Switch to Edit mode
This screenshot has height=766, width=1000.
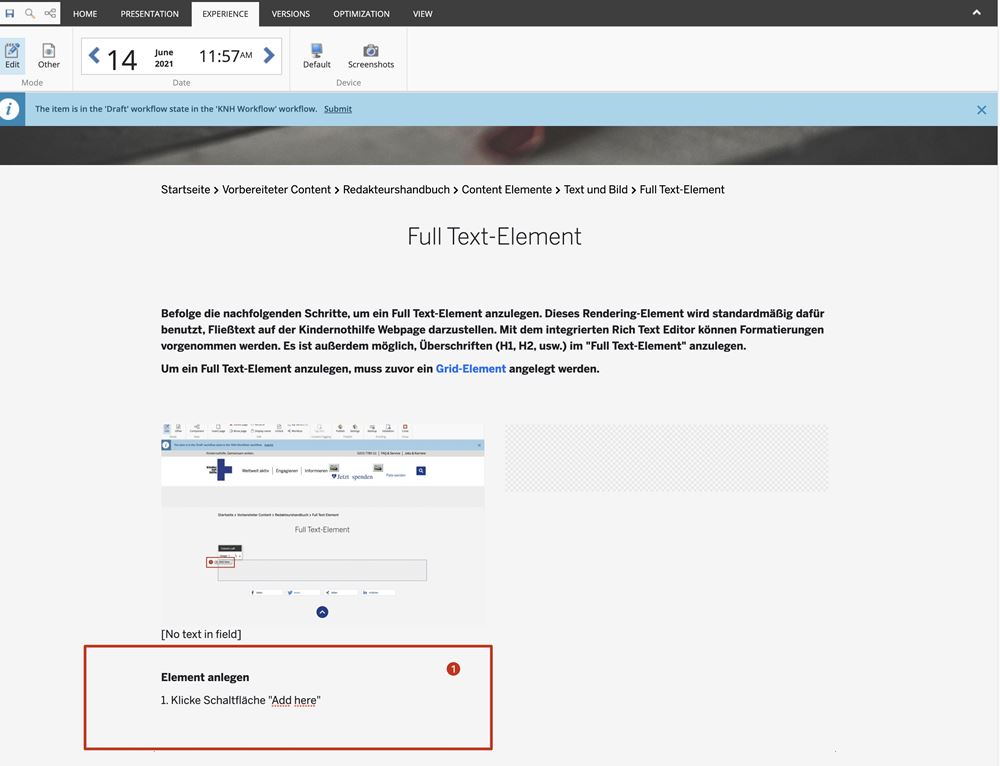pyautogui.click(x=12, y=55)
